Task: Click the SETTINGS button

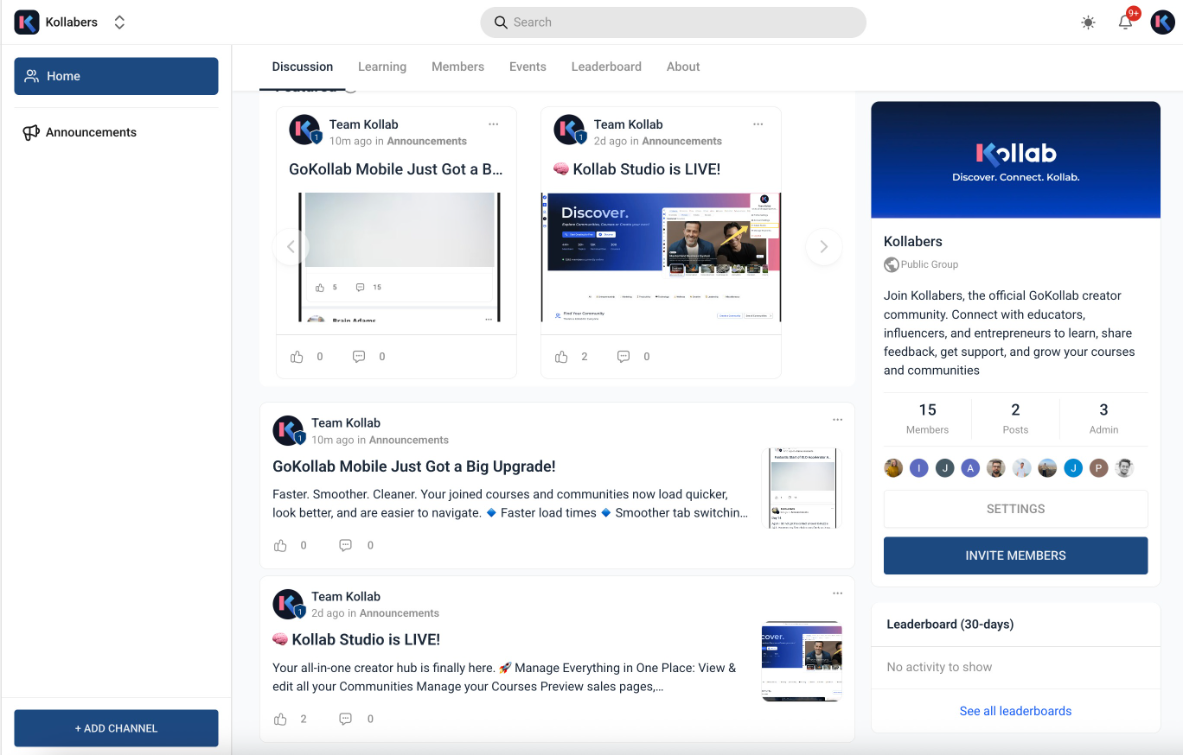Action: (x=1016, y=509)
